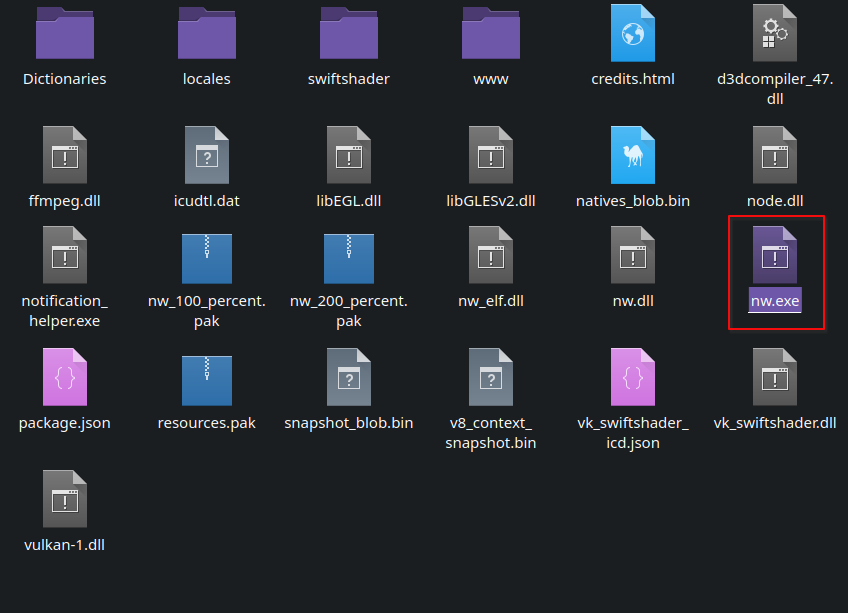Click the "nw_100_percent.pak" file name
848x613 pixels.
pos(207,311)
